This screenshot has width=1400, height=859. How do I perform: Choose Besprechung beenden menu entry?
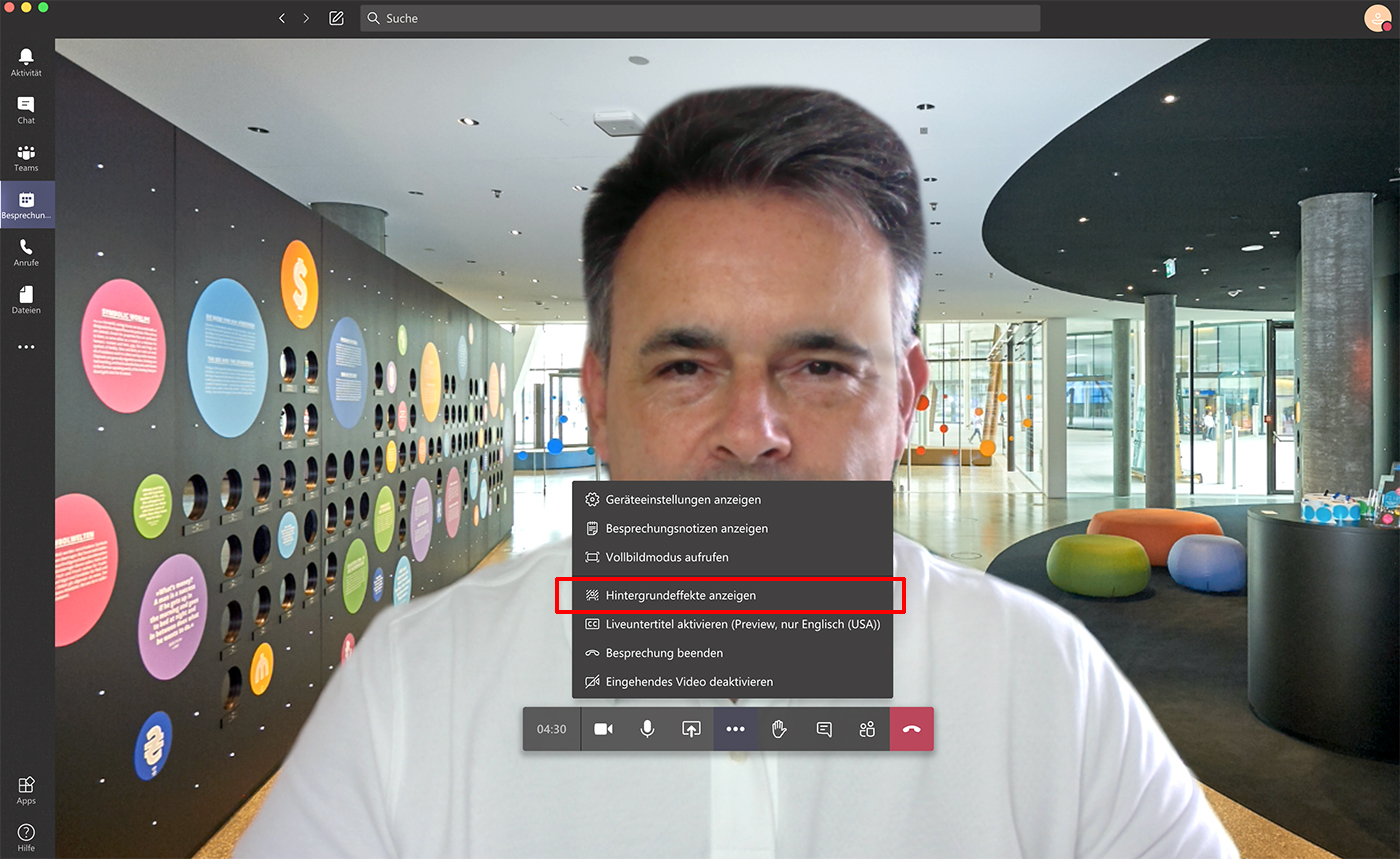click(x=732, y=653)
